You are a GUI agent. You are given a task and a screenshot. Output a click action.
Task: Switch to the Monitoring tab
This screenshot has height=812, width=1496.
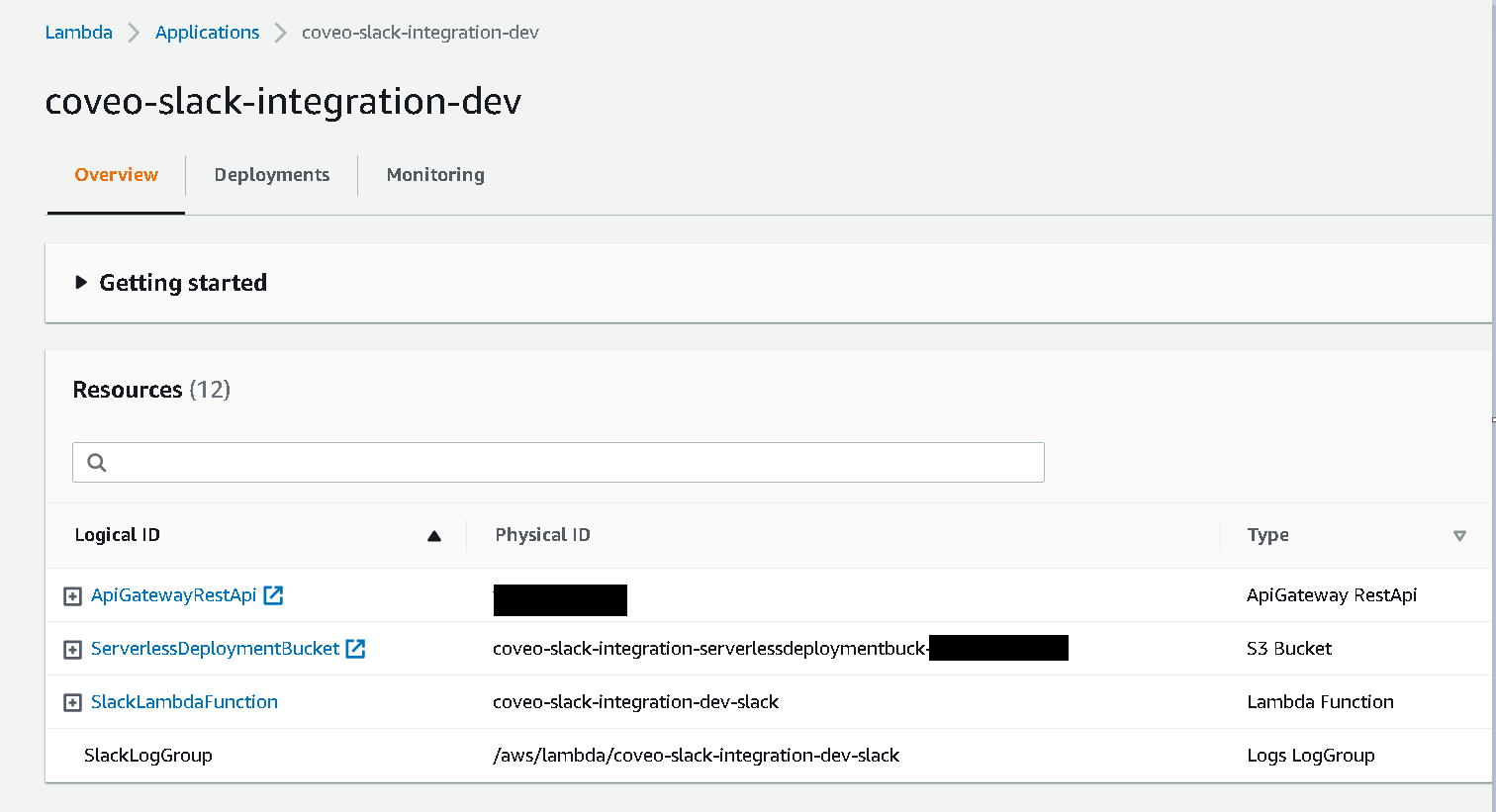click(x=435, y=175)
